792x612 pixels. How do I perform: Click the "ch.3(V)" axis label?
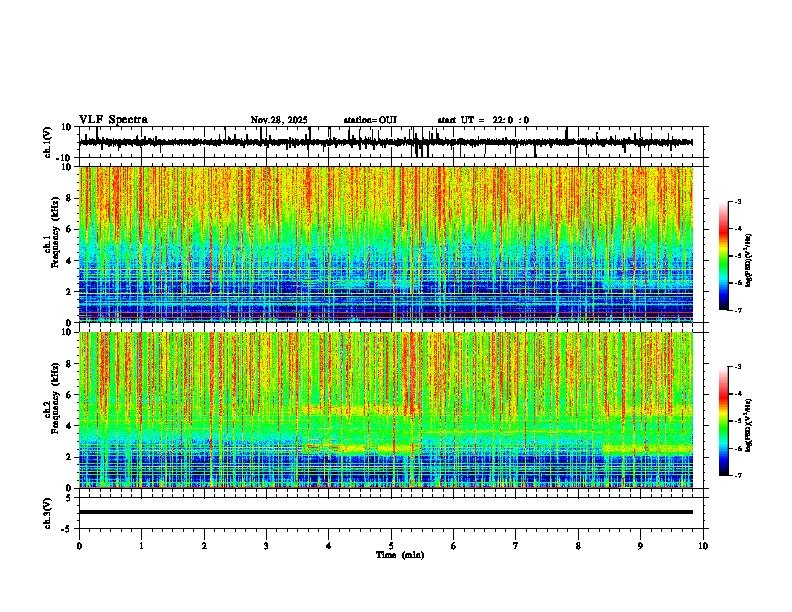(48, 513)
